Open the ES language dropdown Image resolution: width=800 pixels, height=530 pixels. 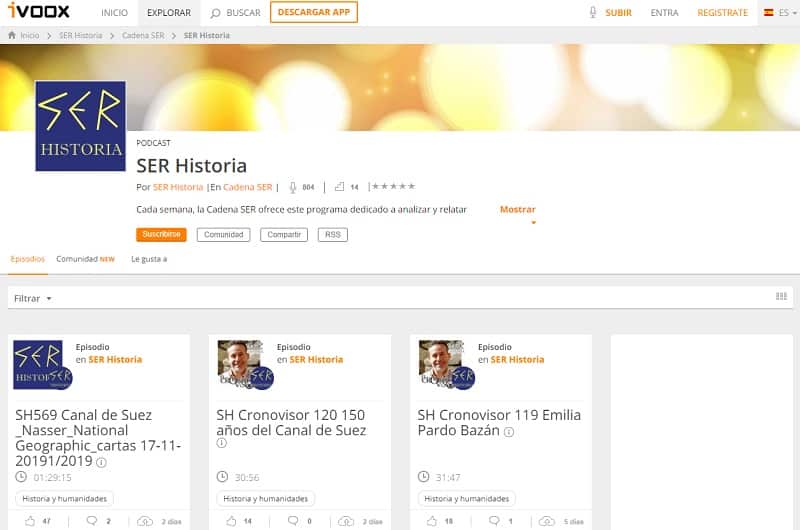[788, 13]
